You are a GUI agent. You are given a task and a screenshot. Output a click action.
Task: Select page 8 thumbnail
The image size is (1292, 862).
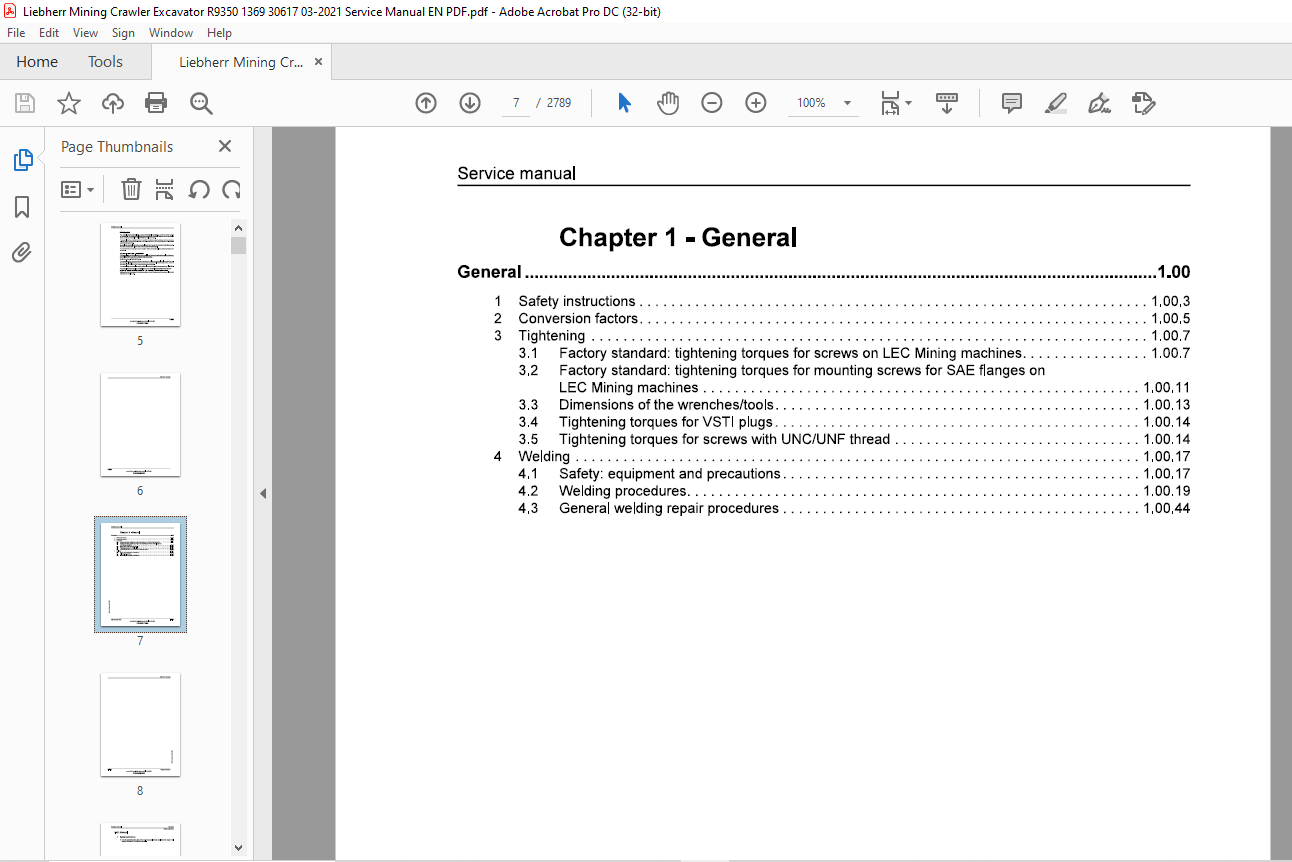140,725
